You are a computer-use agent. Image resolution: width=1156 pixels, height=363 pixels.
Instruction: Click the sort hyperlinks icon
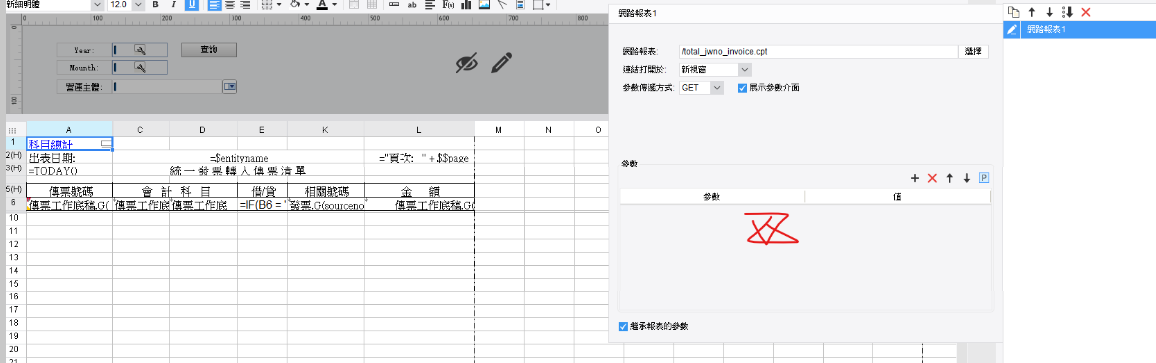(x=1067, y=12)
